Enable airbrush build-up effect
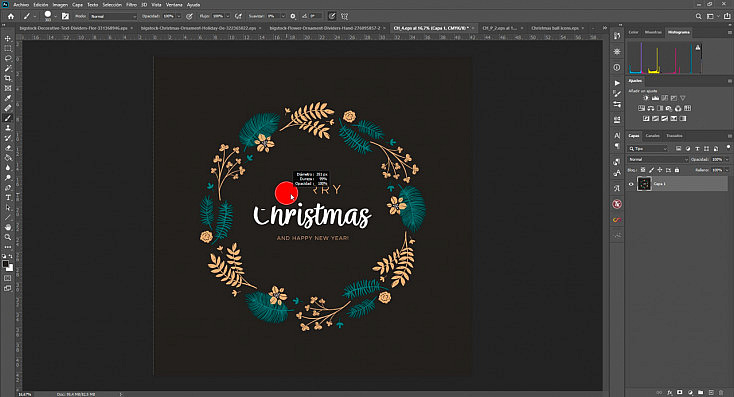 pos(238,16)
